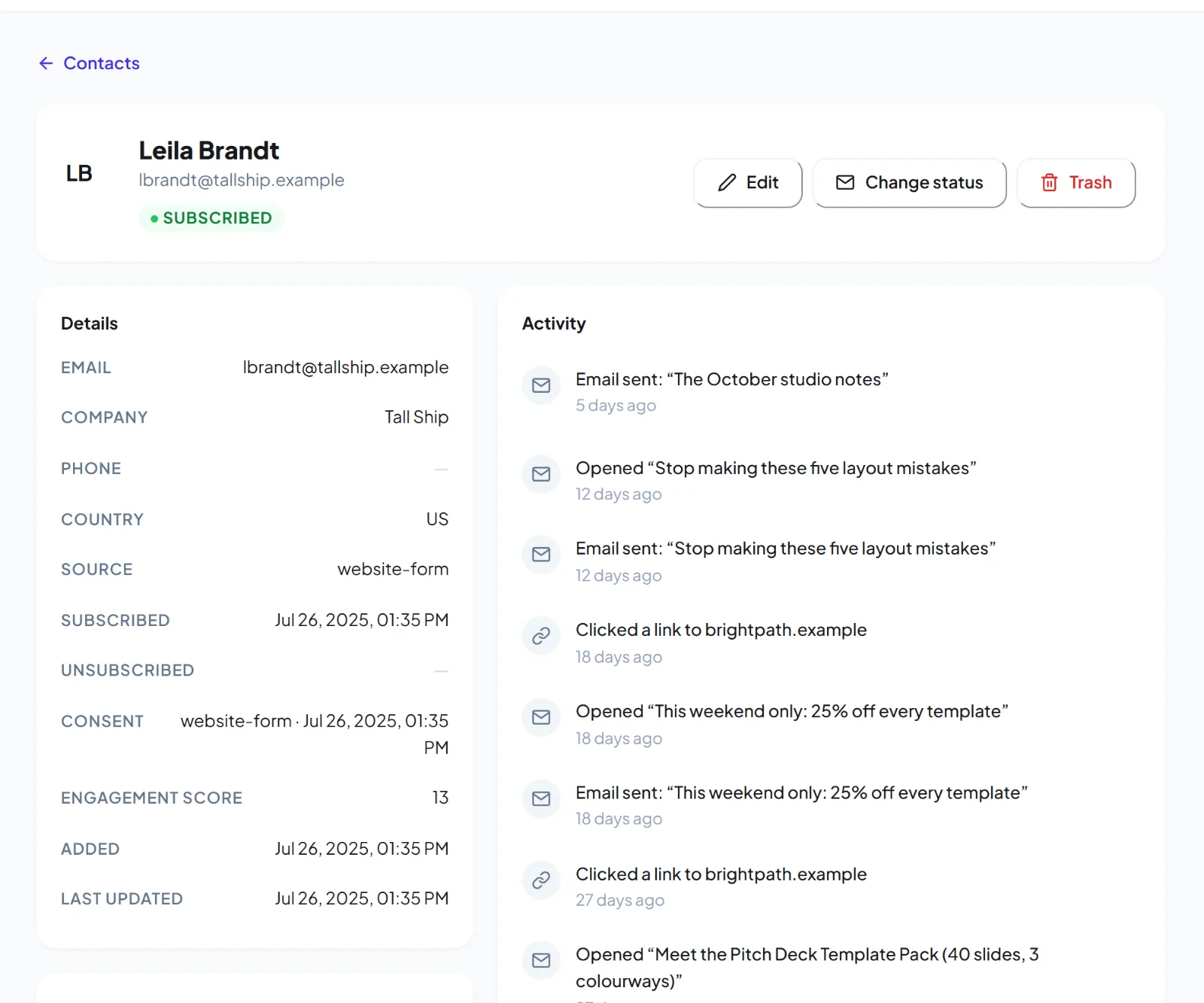Click the ENGAGEMENT SCORE label
The width and height of the screenshot is (1204, 1003).
click(x=151, y=798)
